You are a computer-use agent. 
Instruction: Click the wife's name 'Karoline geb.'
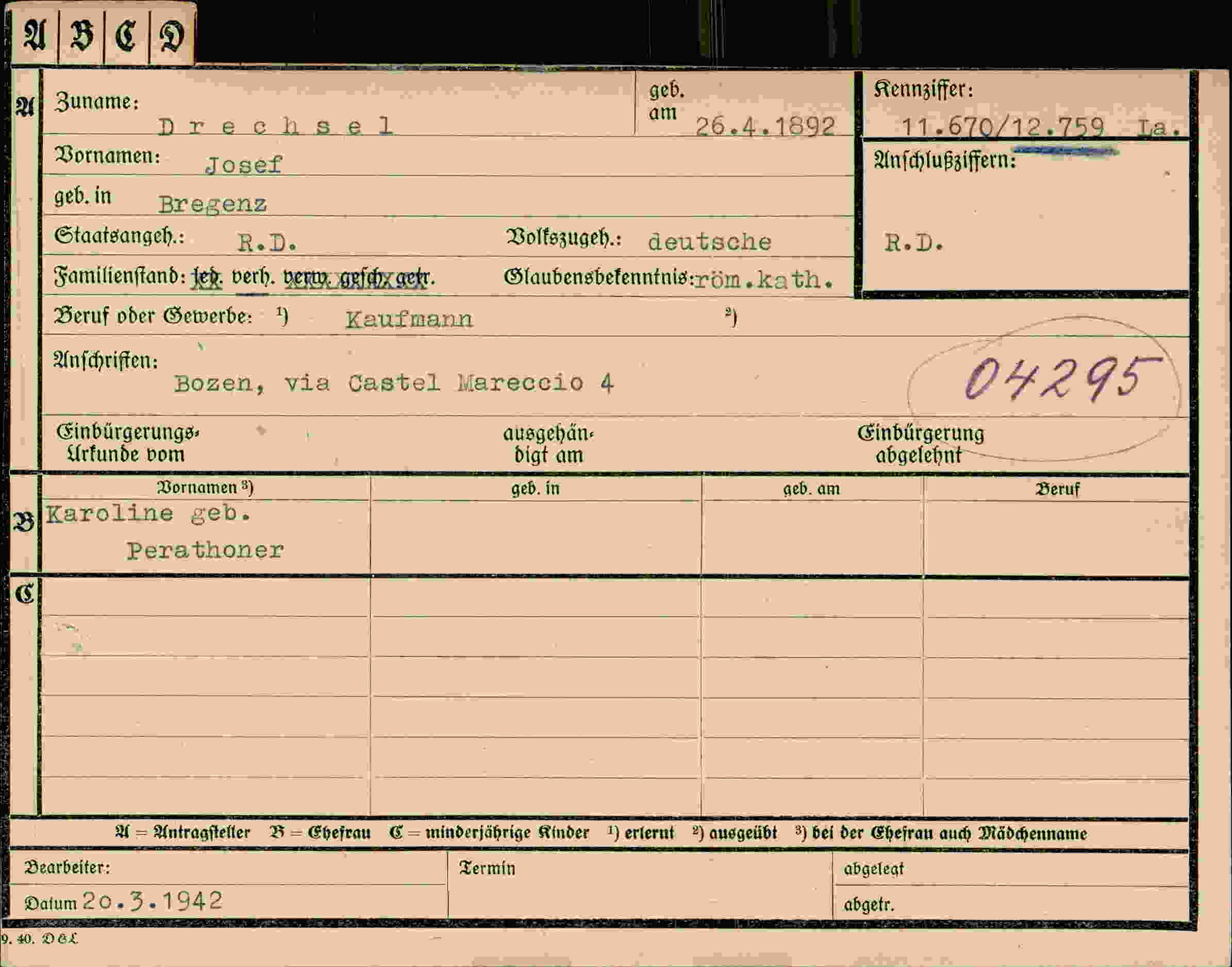148,513
